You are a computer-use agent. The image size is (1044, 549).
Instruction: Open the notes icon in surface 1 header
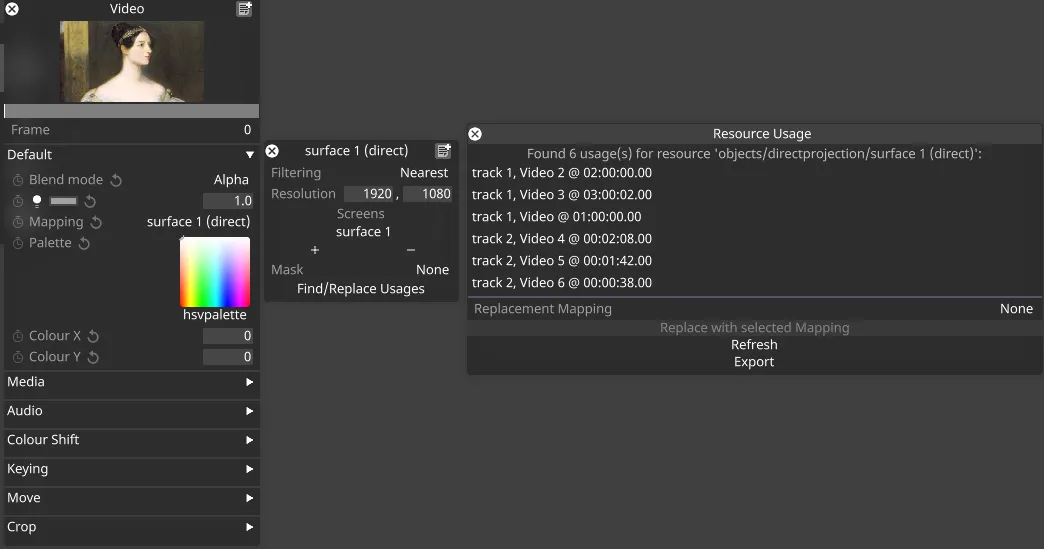[x=443, y=151]
